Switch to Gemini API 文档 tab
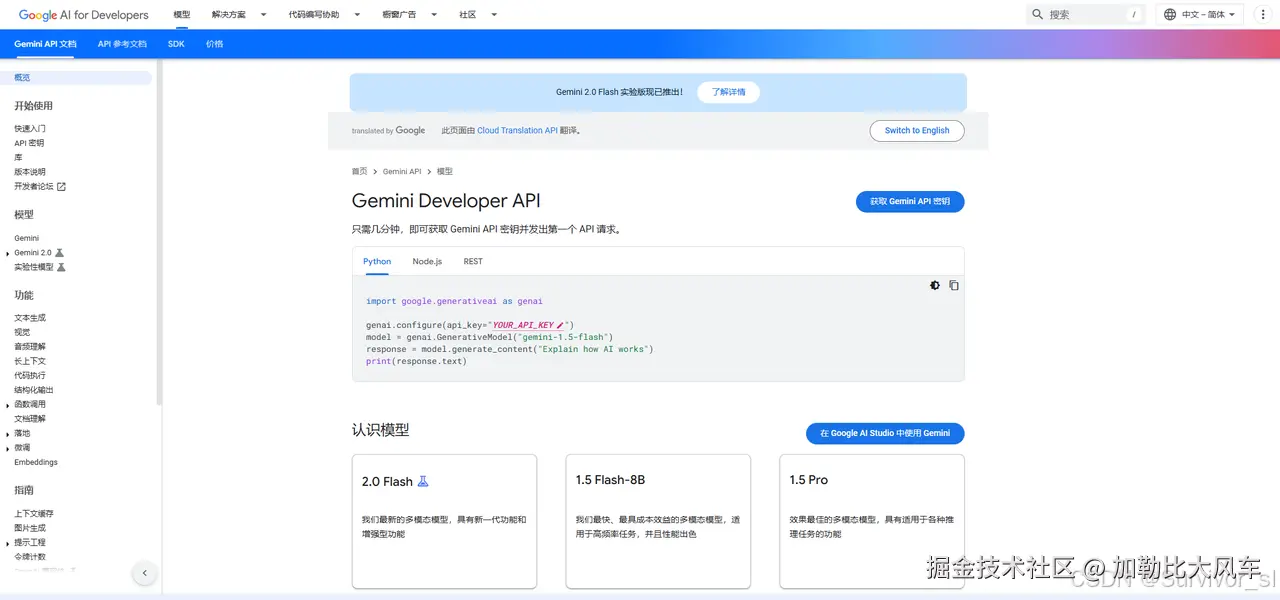1280x600 pixels. pos(45,44)
